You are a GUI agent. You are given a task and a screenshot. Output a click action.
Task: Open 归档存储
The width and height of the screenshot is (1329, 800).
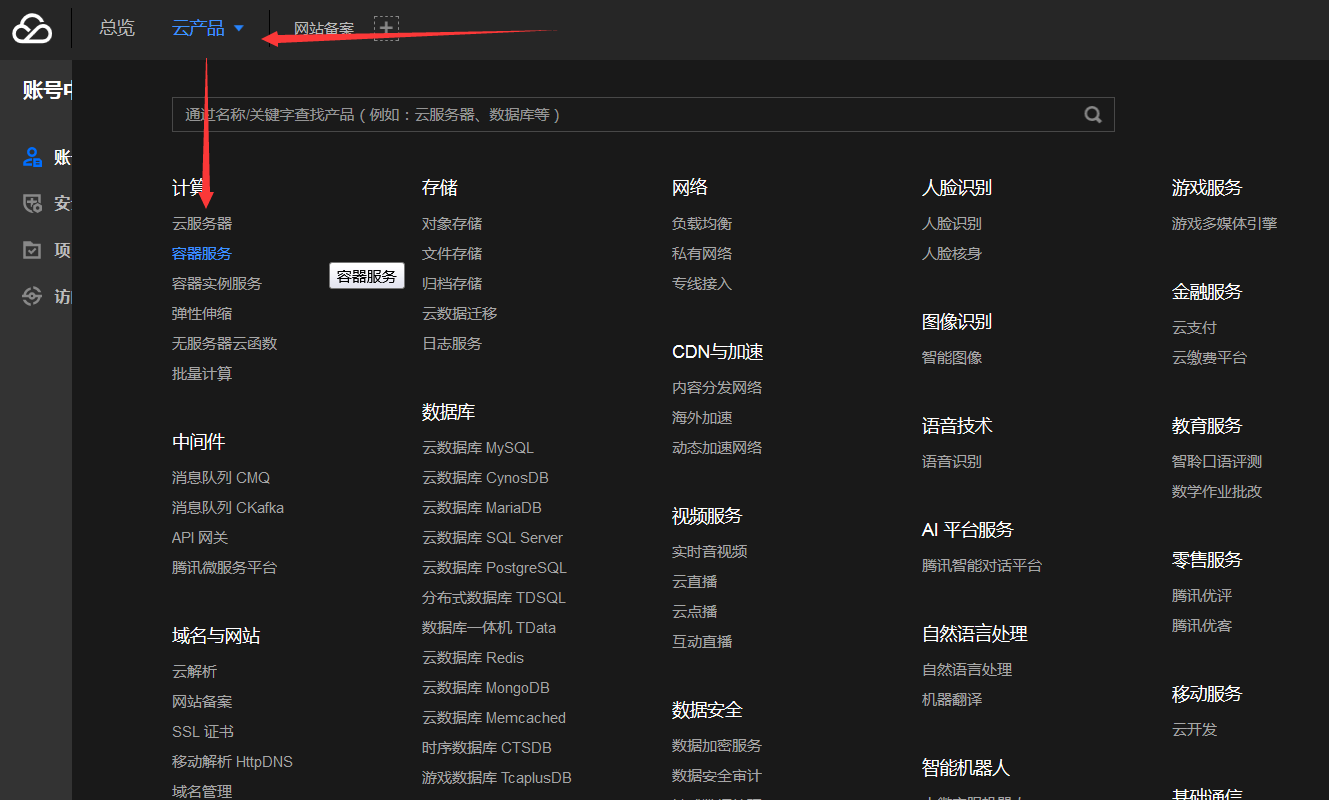(x=452, y=283)
